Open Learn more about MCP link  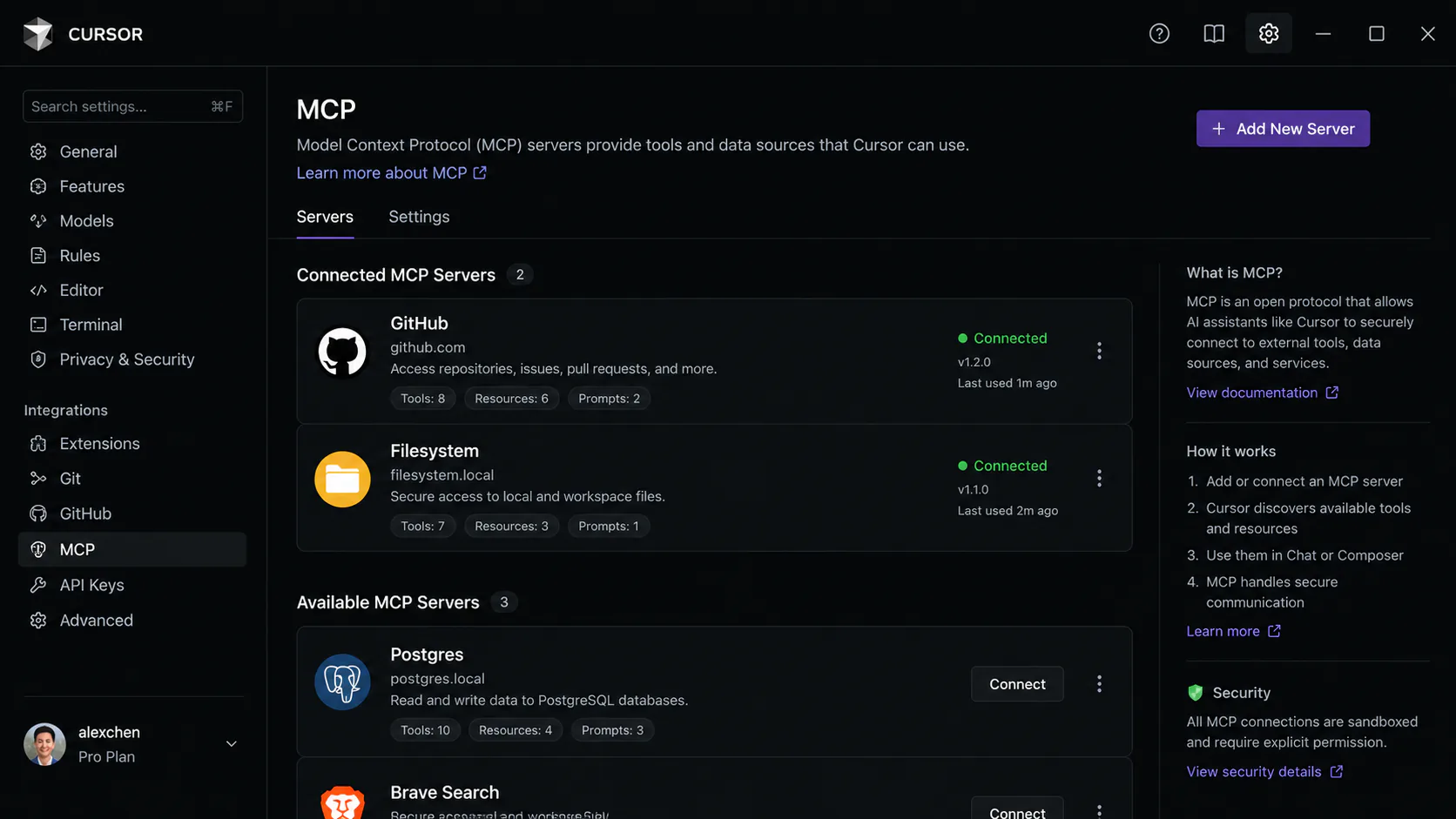pos(392,173)
